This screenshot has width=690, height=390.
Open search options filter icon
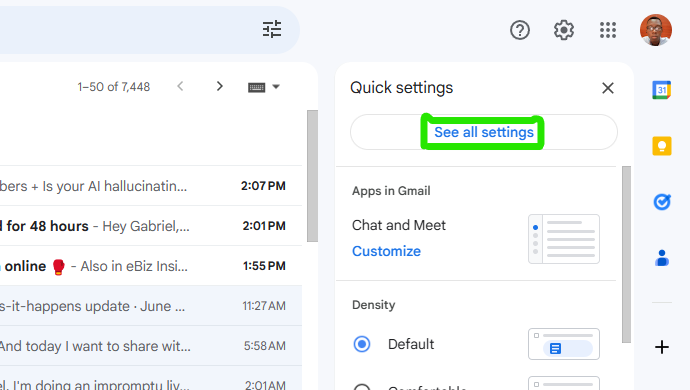tap(272, 29)
